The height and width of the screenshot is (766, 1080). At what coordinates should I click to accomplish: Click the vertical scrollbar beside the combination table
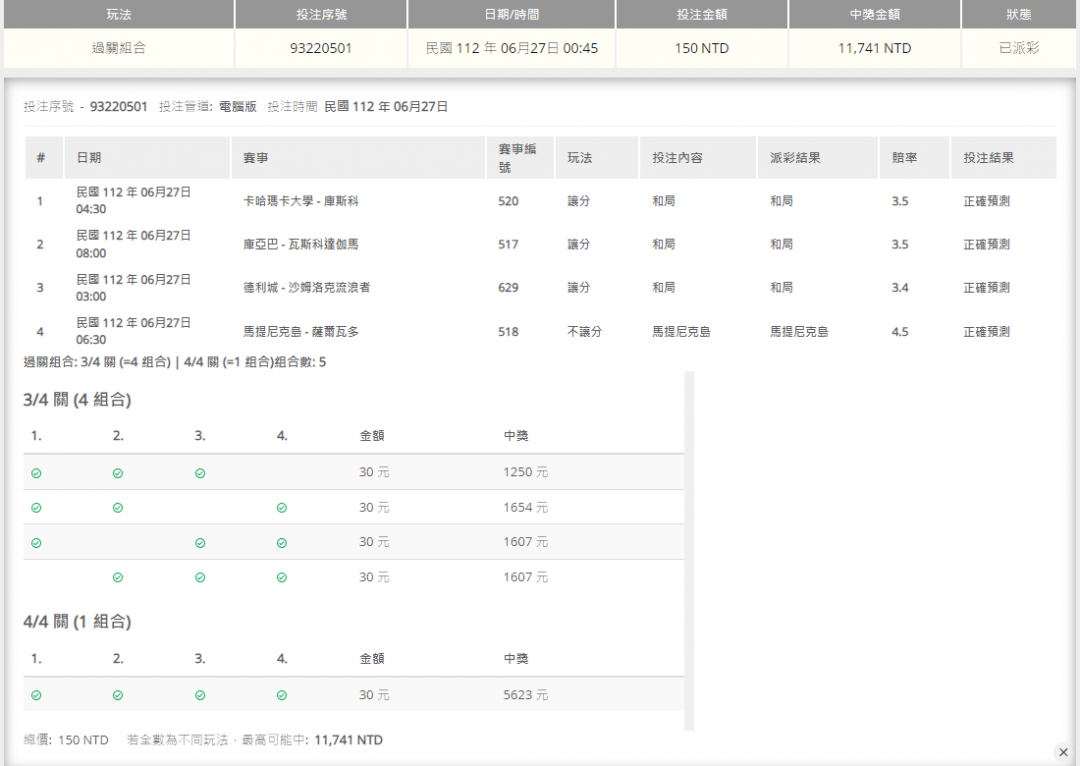point(689,550)
